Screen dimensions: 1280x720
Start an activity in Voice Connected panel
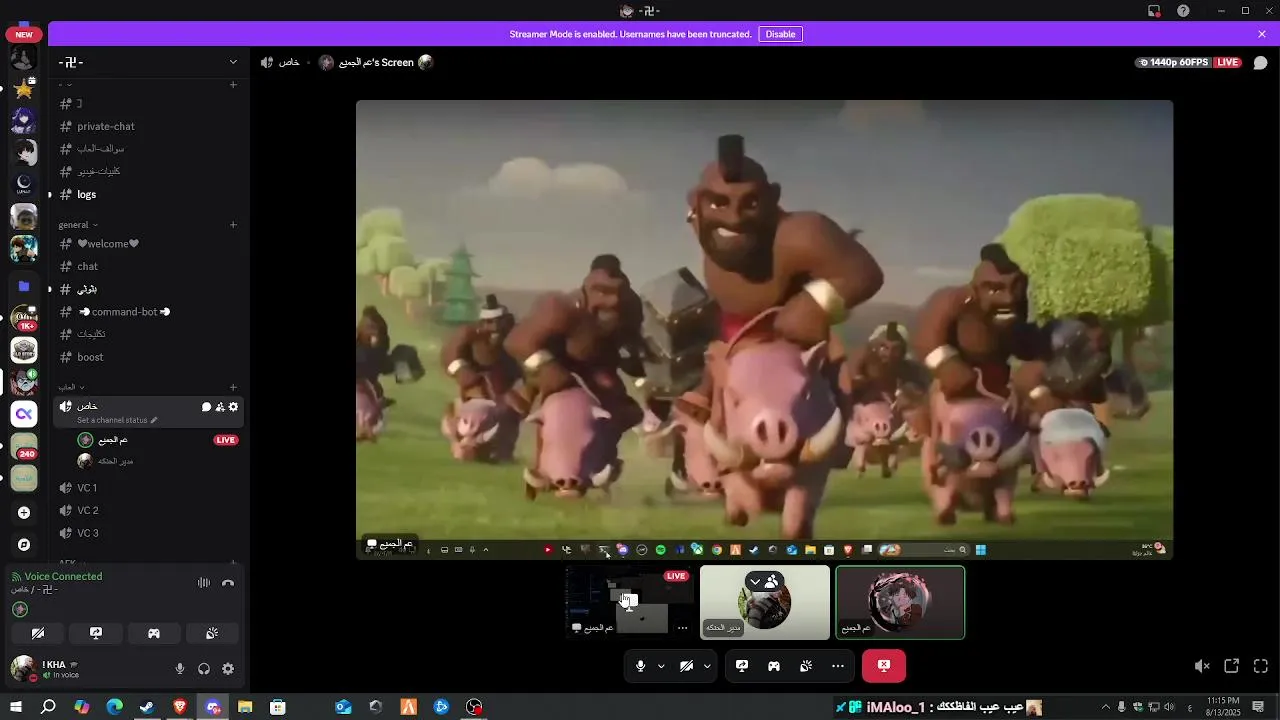[154, 633]
